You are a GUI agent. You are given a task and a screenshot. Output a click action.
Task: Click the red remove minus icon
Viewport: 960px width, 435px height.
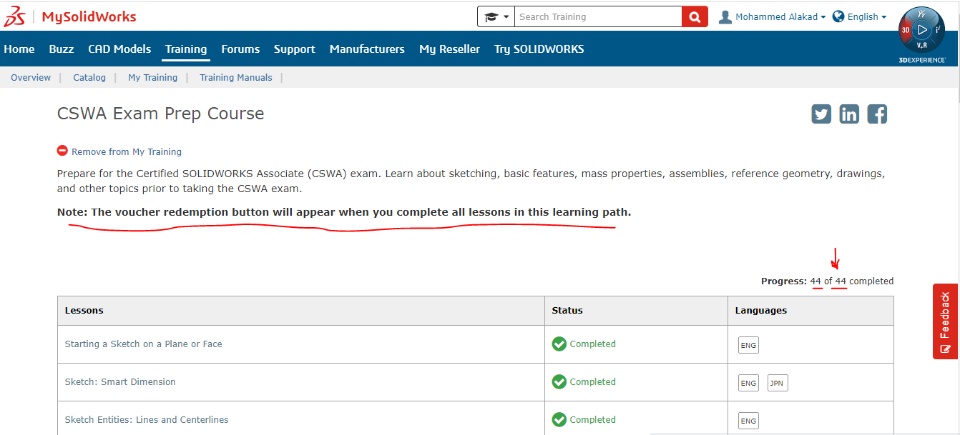[x=62, y=151]
